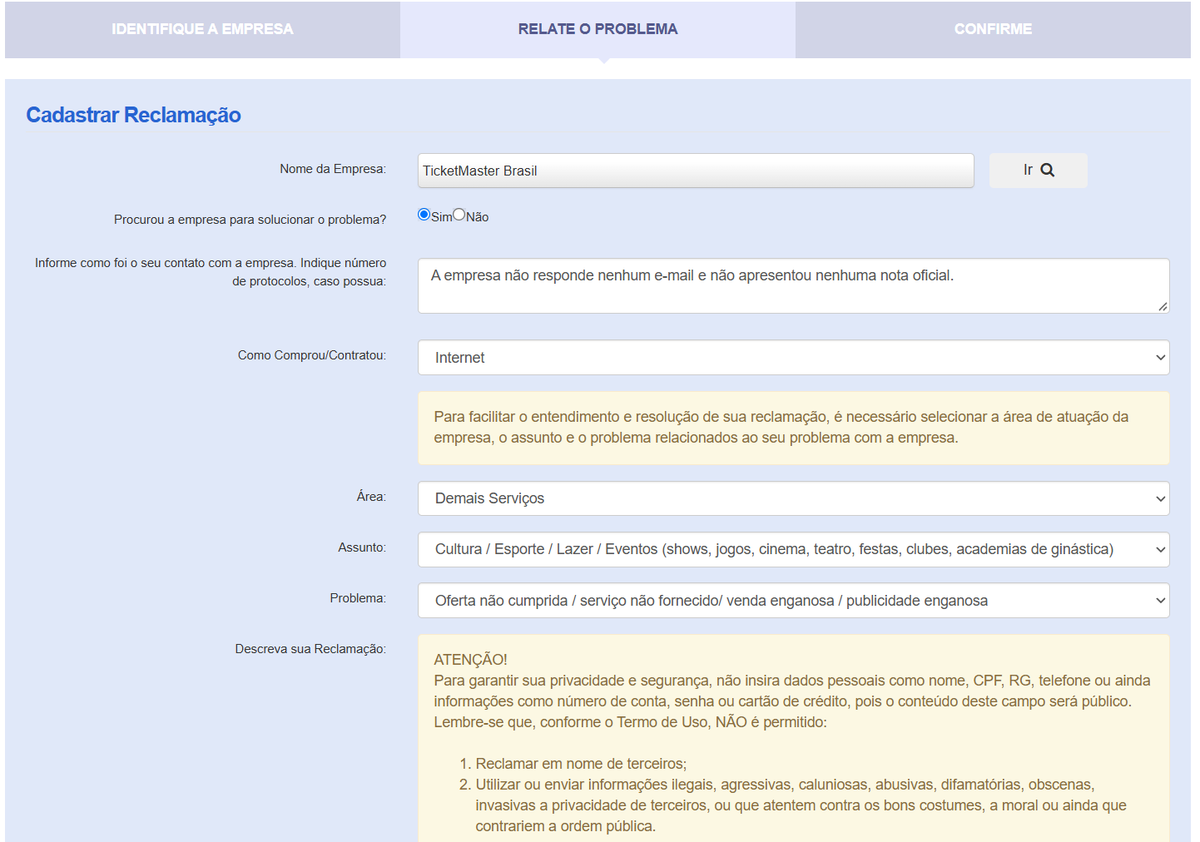Click the magnifier icon on the Ir button
This screenshot has width=1200, height=842.
(x=1047, y=170)
